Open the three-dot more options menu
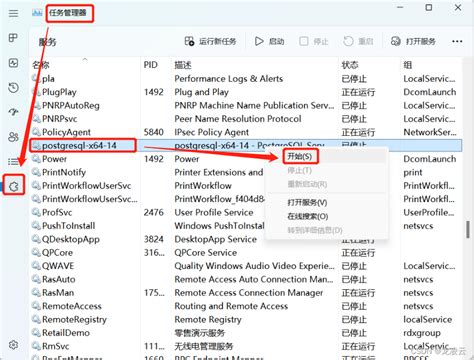Screen dimensions: 474x360 [457, 41]
